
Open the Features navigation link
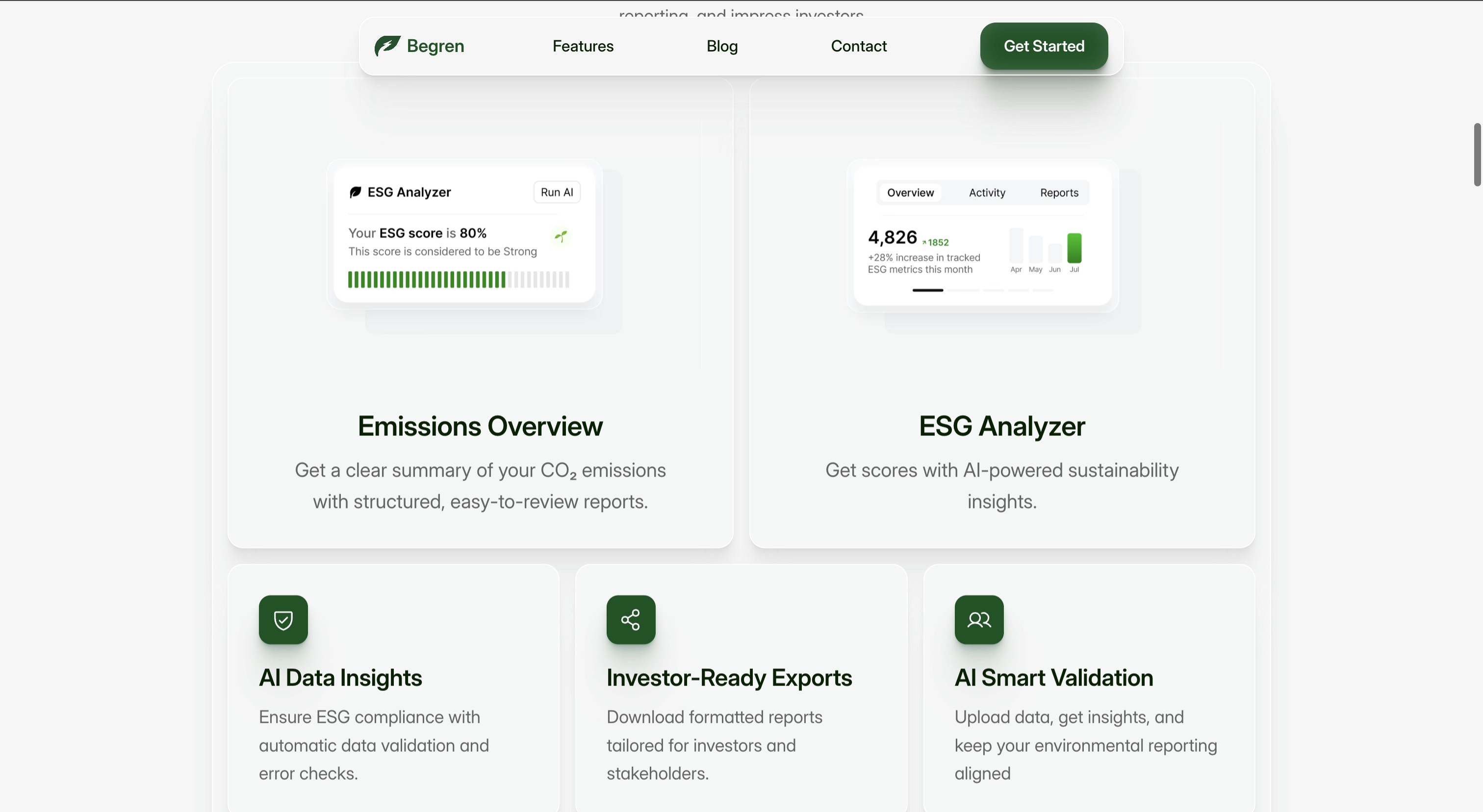tap(583, 46)
